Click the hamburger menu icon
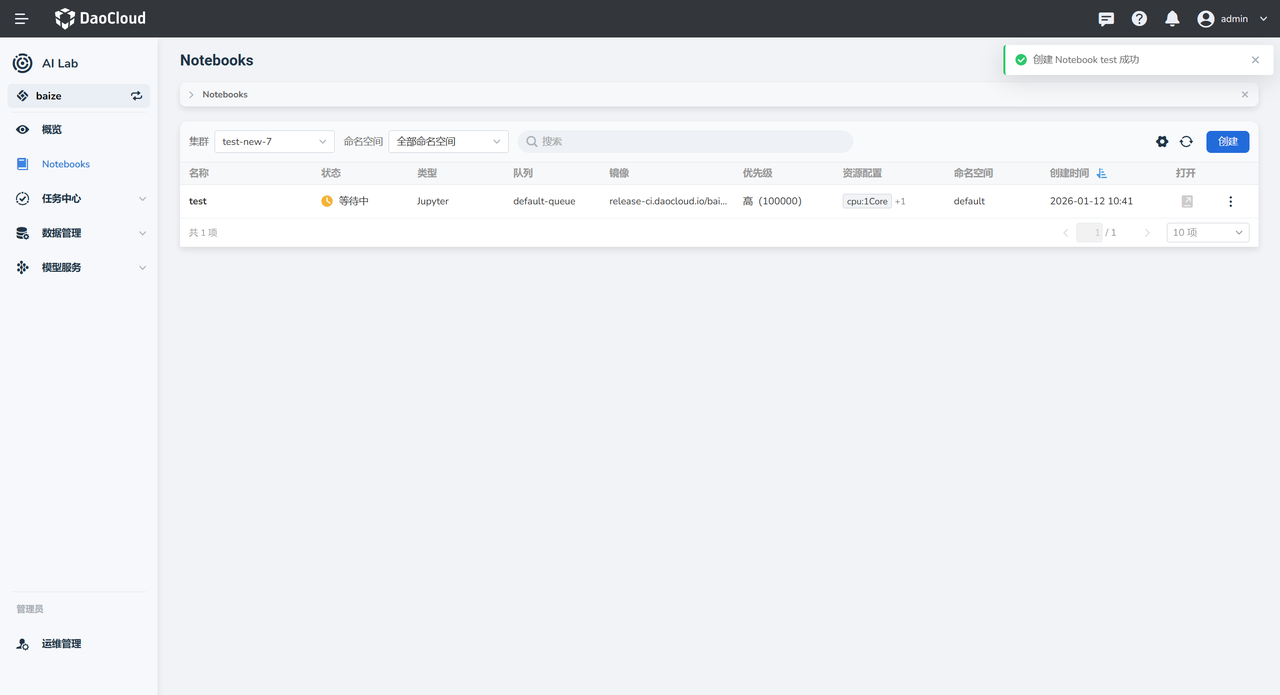 [x=21, y=19]
